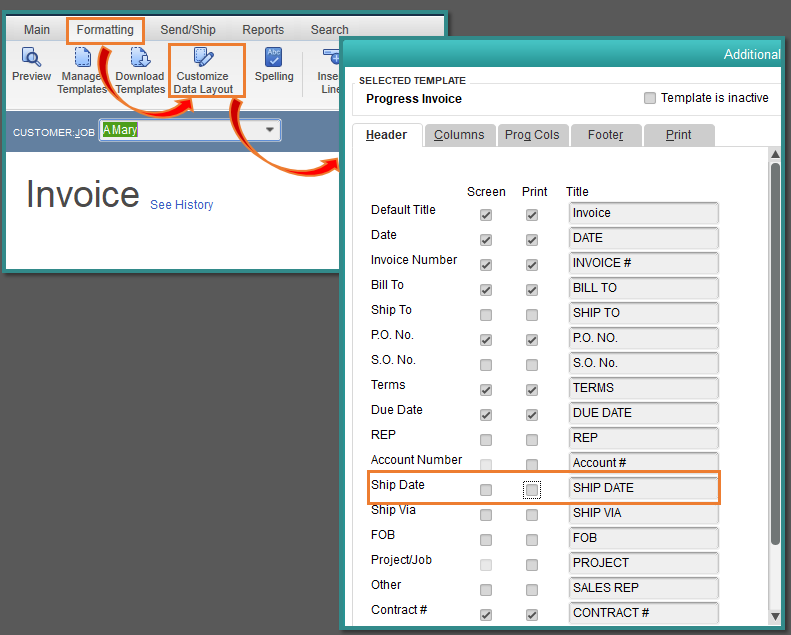The height and width of the screenshot is (635, 791).
Task: Open Manage Templates icon
Action: tap(82, 57)
